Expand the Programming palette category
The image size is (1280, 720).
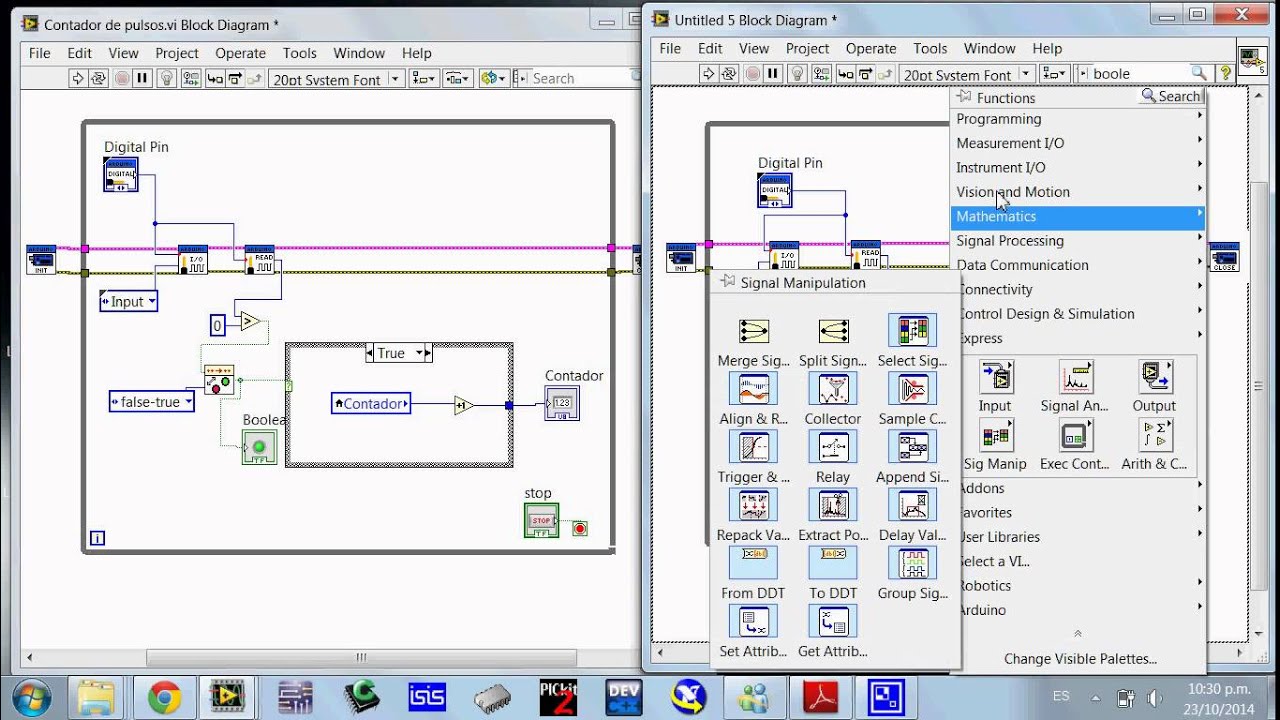1078,118
